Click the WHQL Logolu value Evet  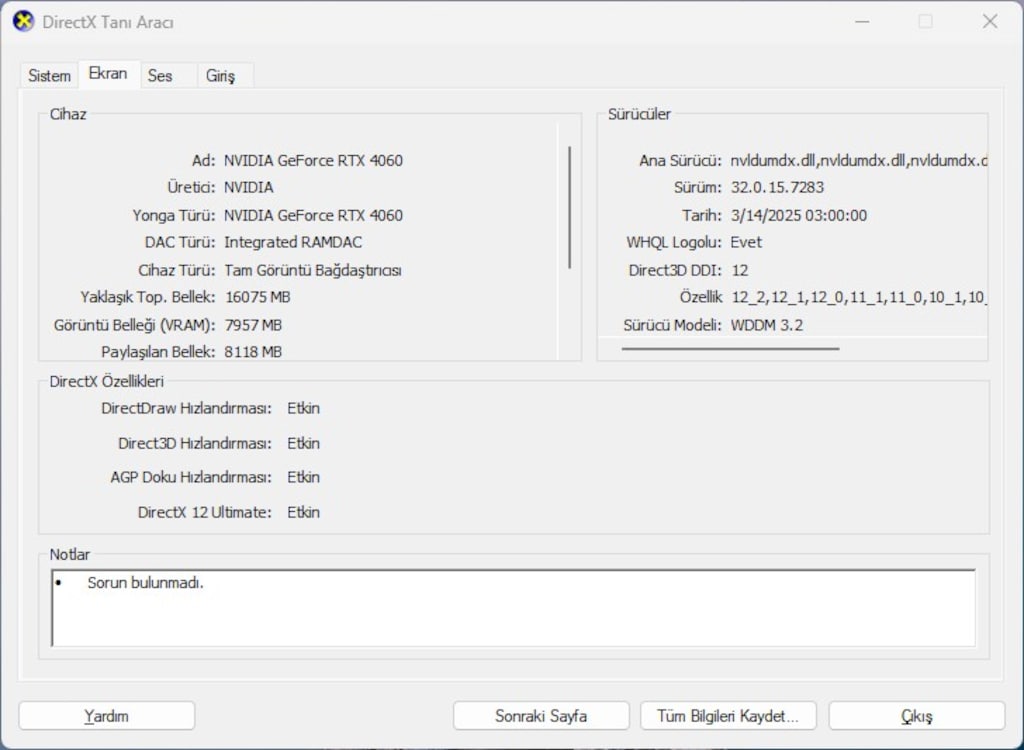point(746,242)
